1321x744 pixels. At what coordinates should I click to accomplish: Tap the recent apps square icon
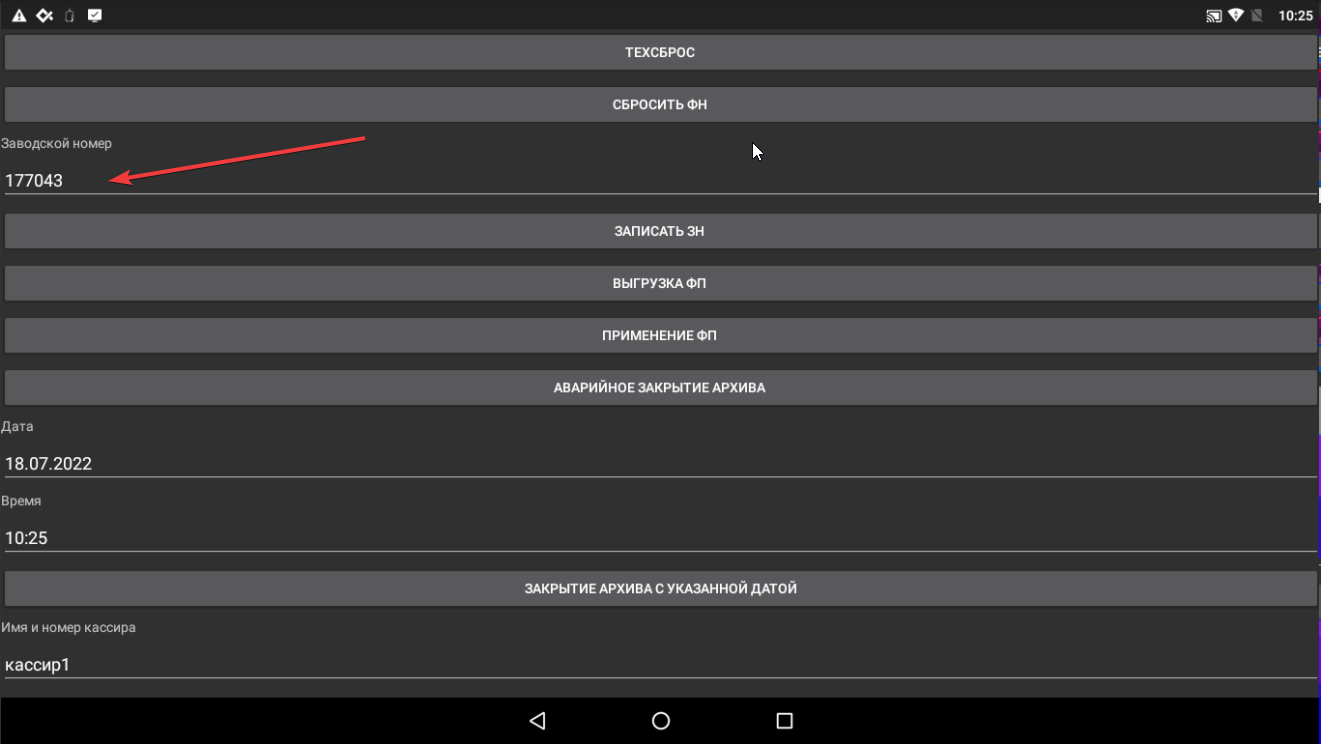784,720
